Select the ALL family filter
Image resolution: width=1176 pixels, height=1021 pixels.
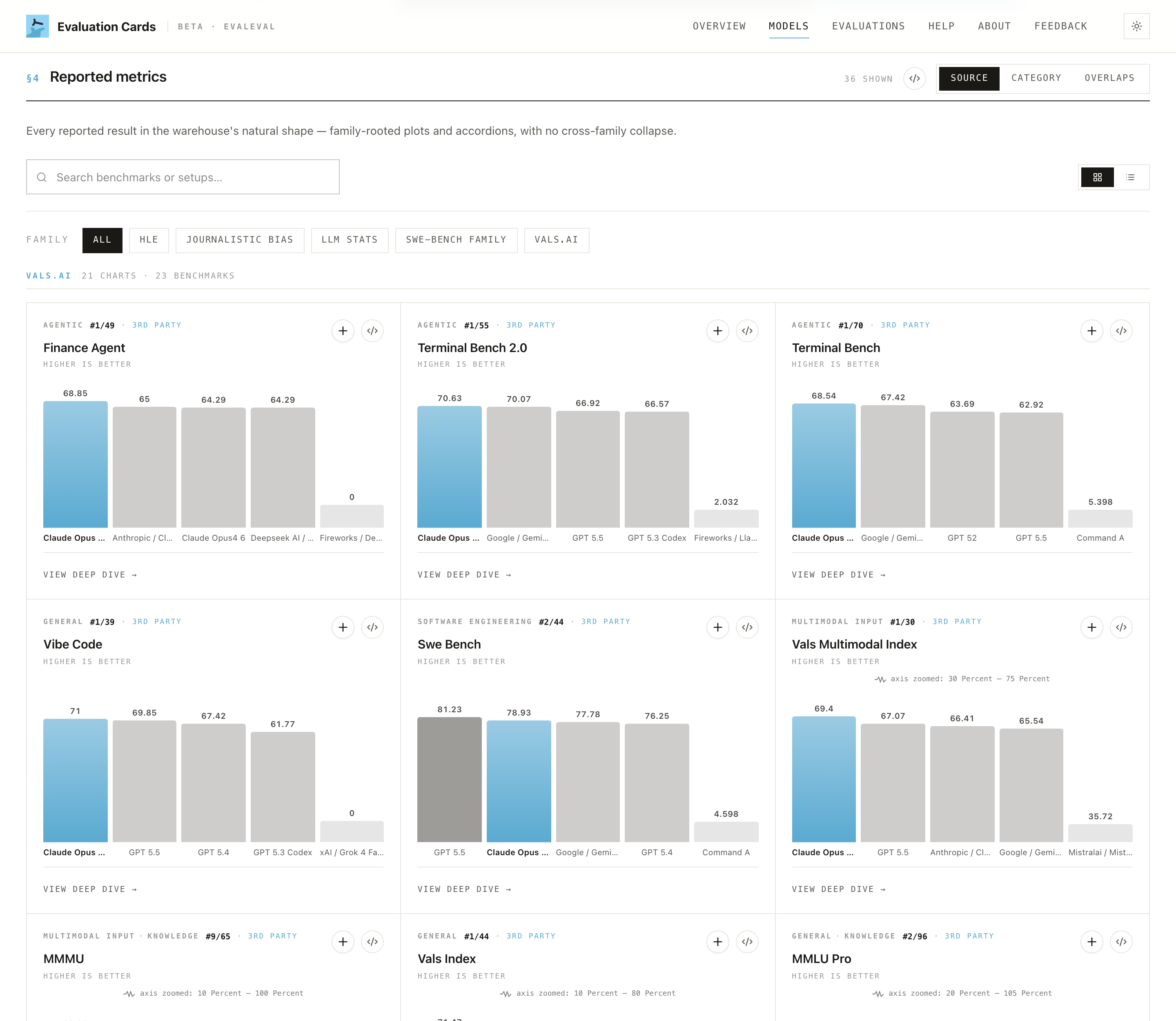[102, 240]
